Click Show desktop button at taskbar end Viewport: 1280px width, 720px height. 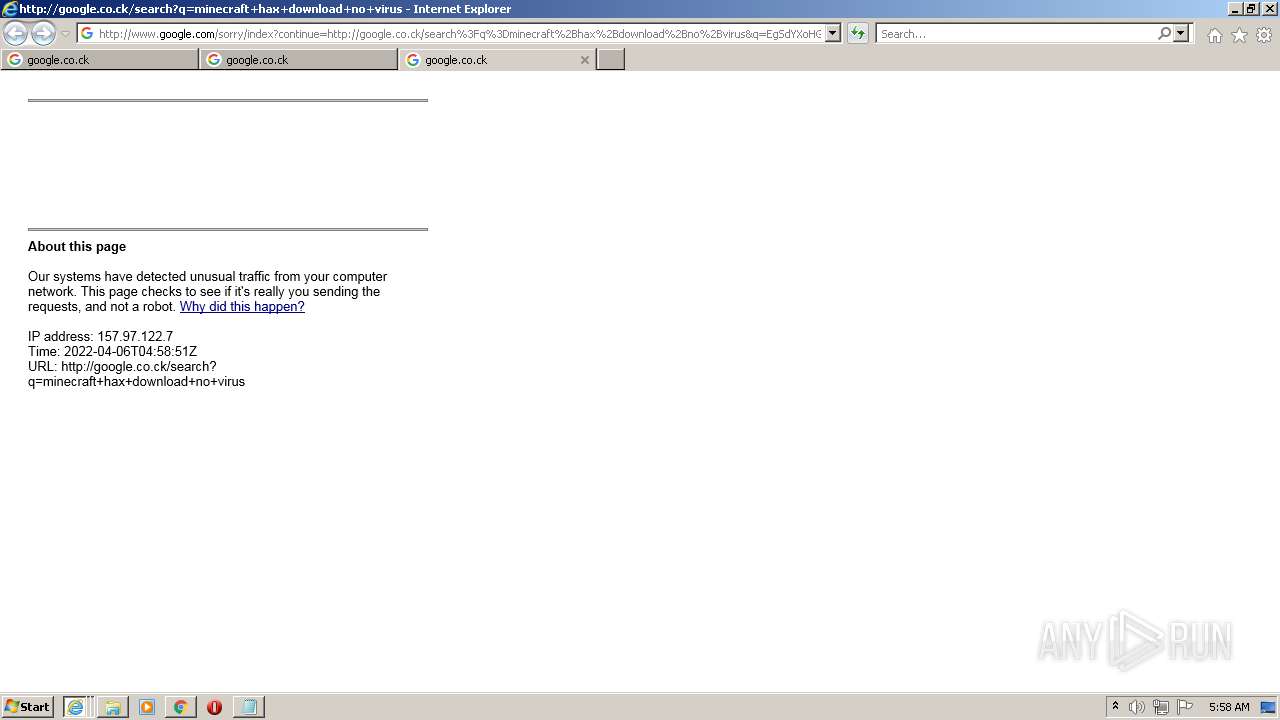click(1269, 707)
